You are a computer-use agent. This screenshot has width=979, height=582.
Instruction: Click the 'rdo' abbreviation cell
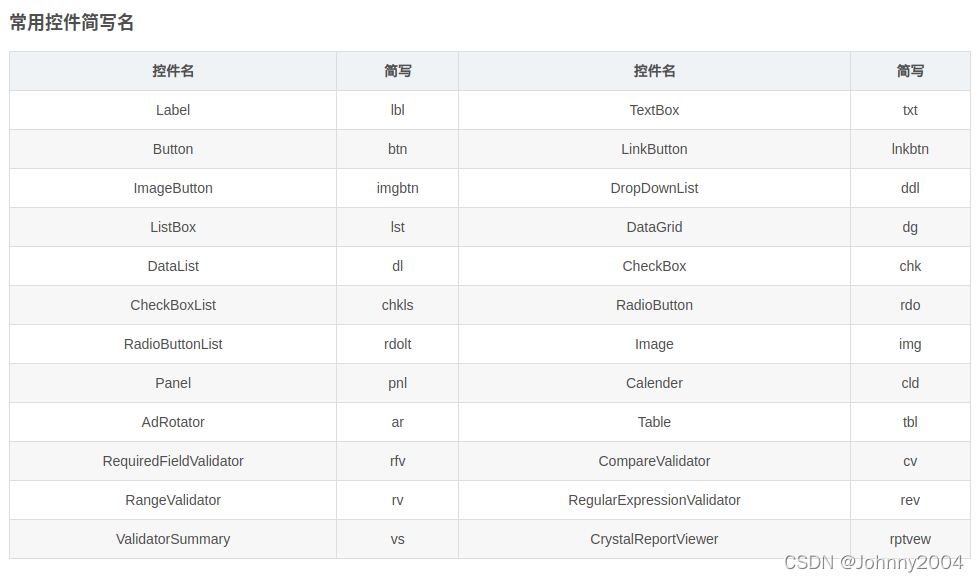[910, 305]
